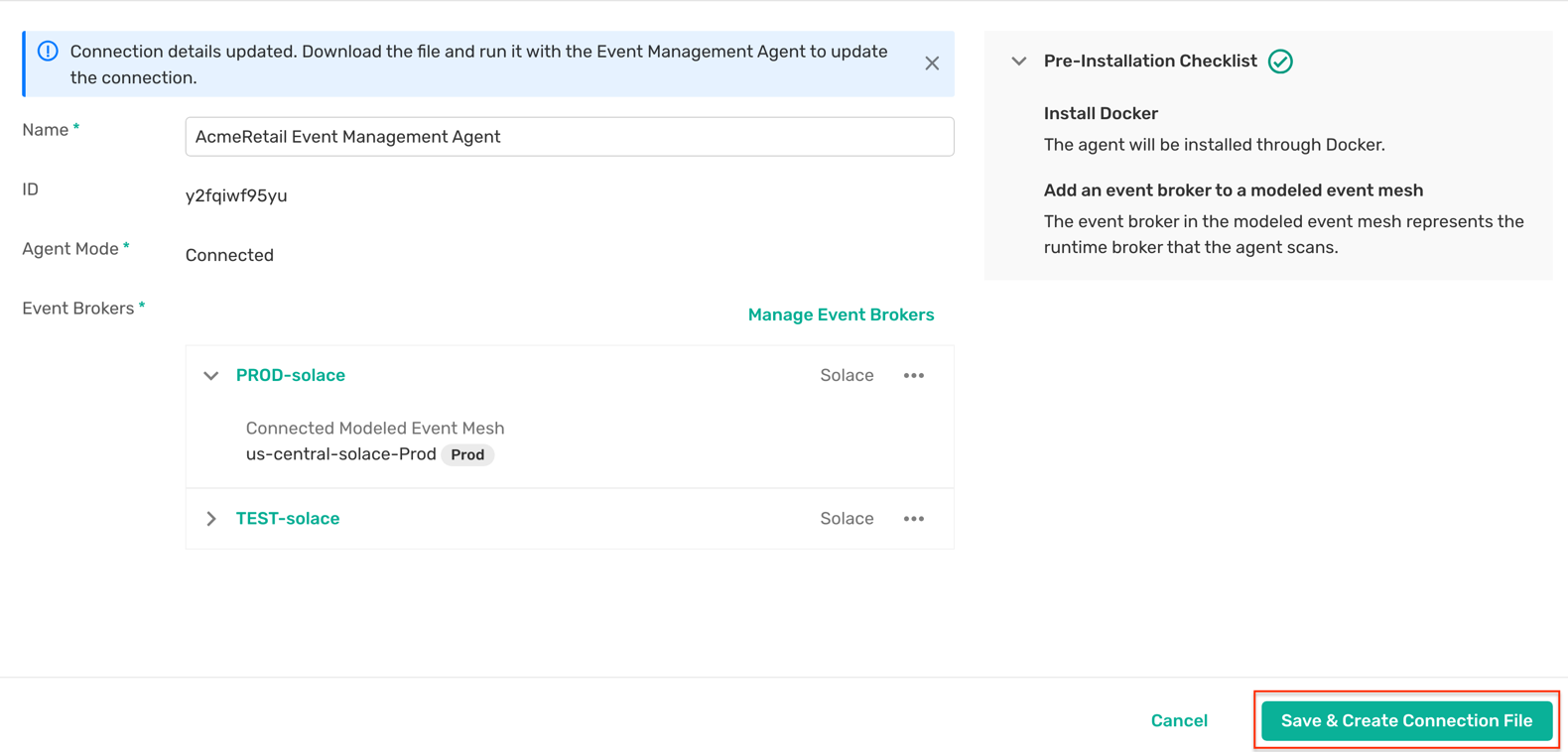Image resolution: width=1568 pixels, height=752 pixels.
Task: Click the green checkmark beside Pre-Installation Checklist
Action: [1280, 62]
